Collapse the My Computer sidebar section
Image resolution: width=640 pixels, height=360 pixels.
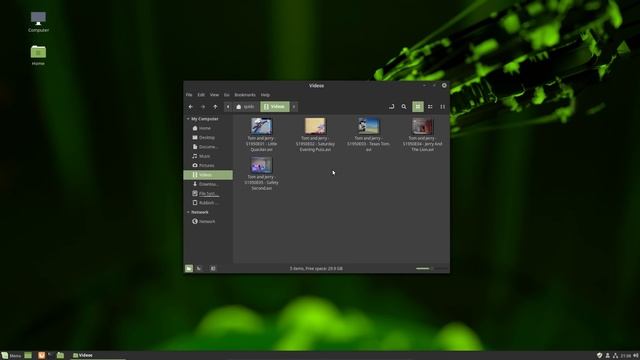click(188, 119)
